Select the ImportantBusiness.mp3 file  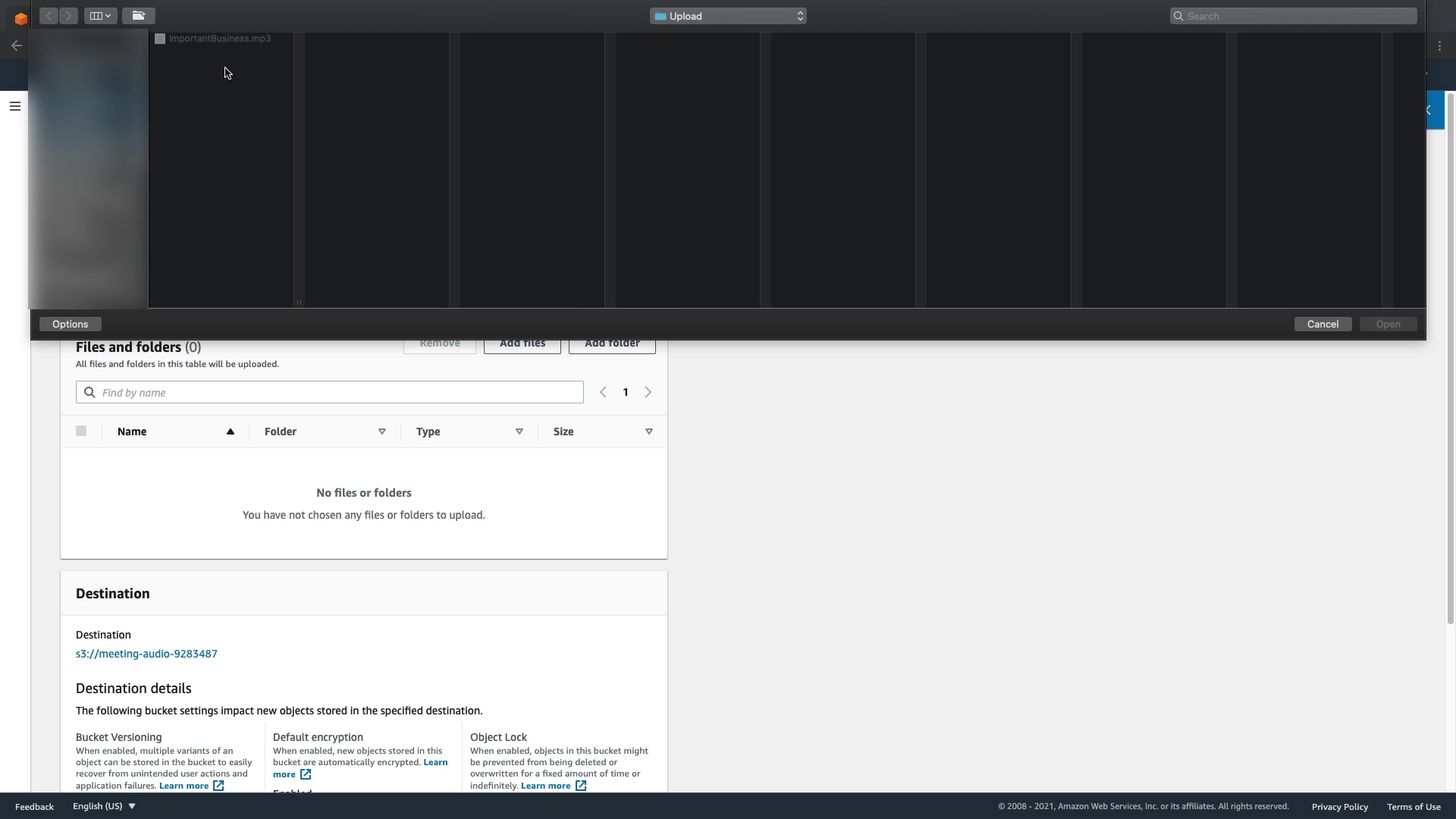tap(219, 39)
